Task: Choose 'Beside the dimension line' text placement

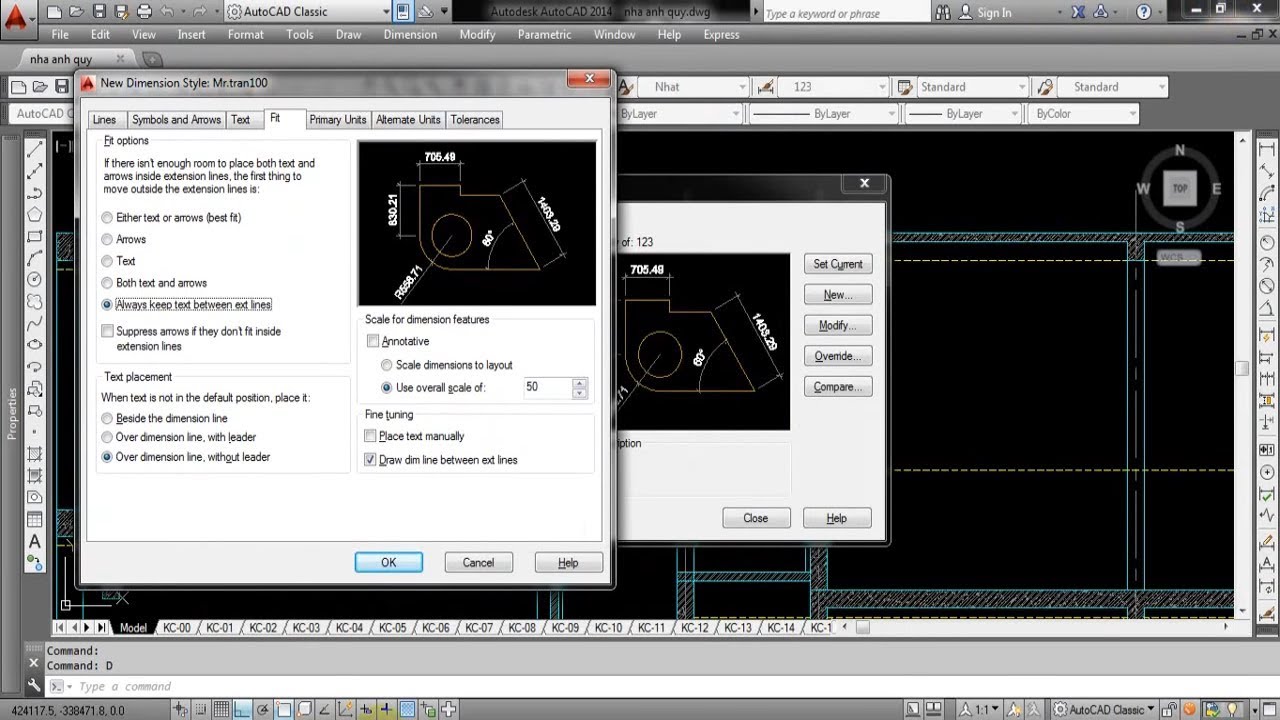Action: click(107, 419)
